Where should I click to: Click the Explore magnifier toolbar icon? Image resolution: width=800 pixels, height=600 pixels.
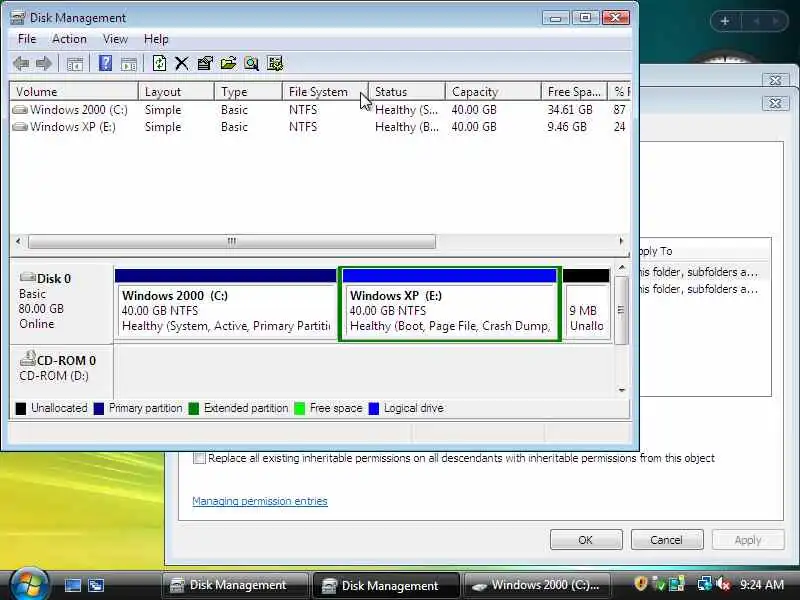251,63
